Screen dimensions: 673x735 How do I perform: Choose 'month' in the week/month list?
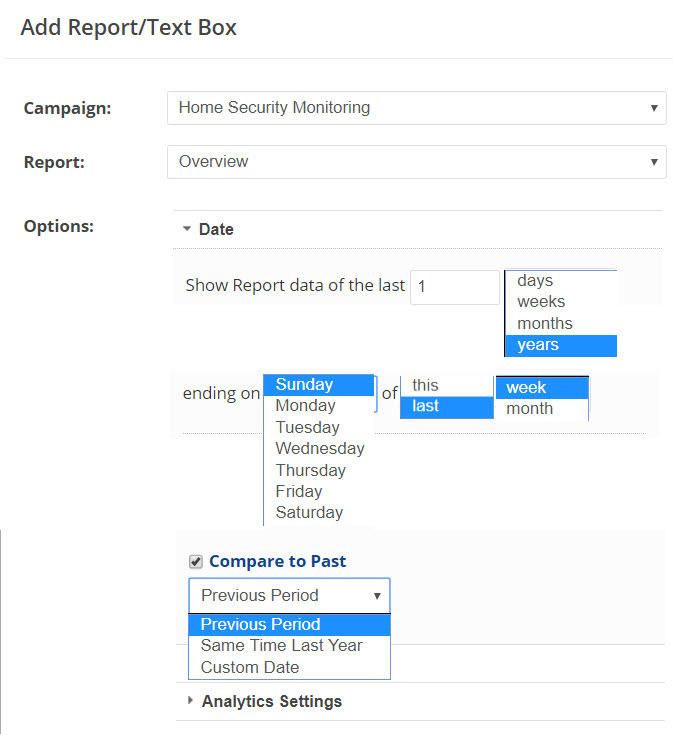pos(529,409)
